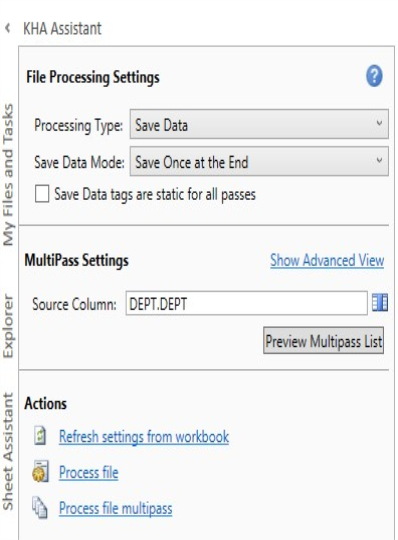Open the Processing Type dropdown
Viewport: 398px width, 540px height.
click(259, 124)
